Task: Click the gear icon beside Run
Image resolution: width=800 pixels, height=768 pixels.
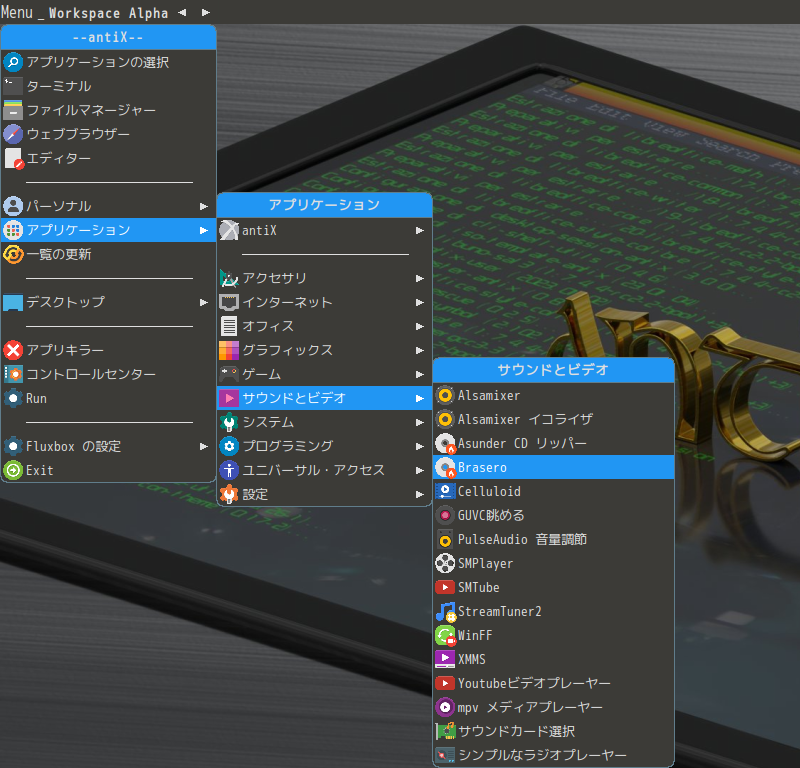Action: point(13,398)
